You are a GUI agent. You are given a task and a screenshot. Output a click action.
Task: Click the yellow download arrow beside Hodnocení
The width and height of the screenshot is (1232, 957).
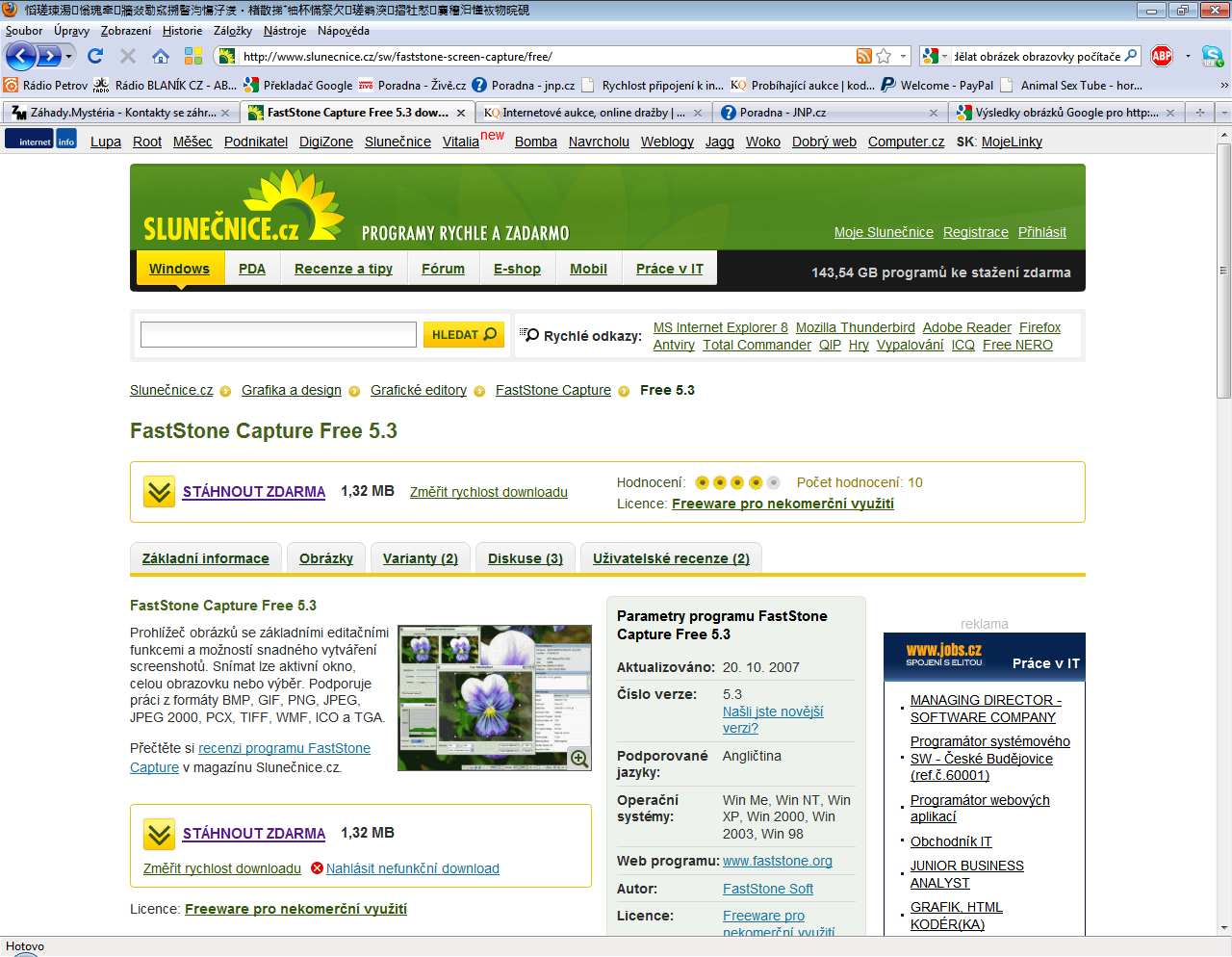159,491
